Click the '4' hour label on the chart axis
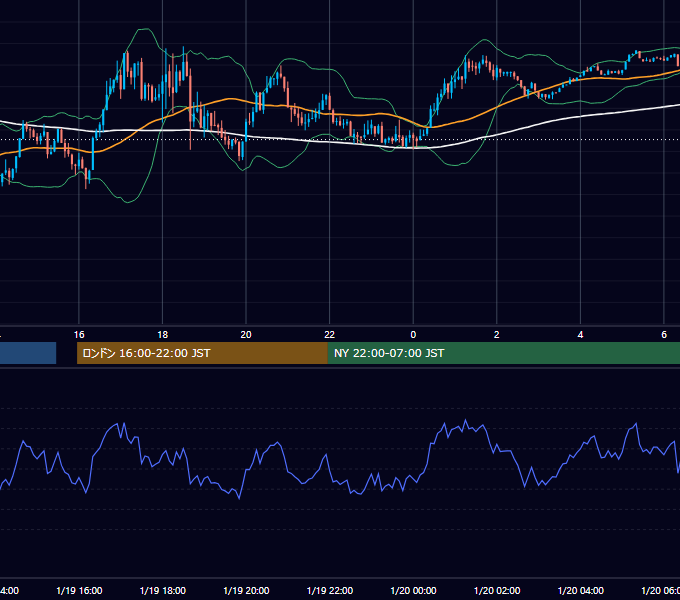This screenshot has height=600, width=680. (580, 335)
